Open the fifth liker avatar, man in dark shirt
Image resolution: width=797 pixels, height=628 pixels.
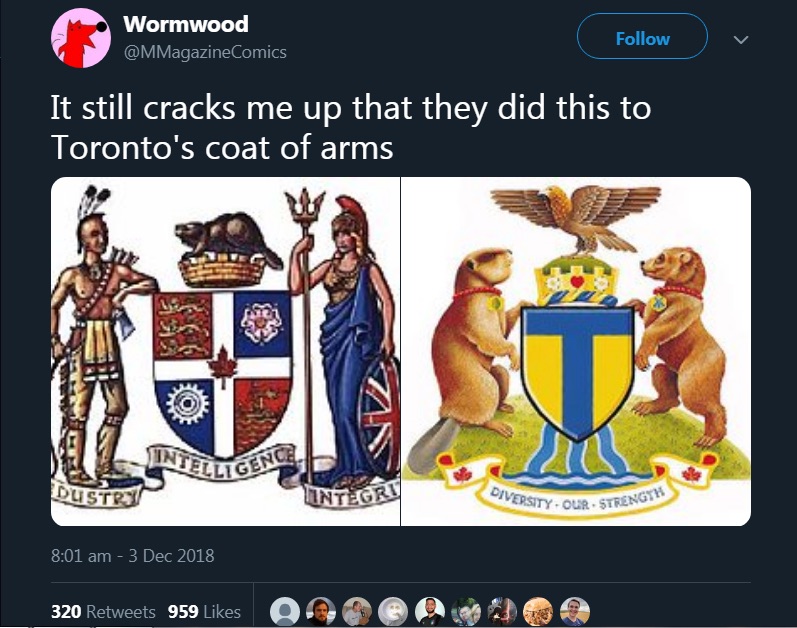pos(430,611)
